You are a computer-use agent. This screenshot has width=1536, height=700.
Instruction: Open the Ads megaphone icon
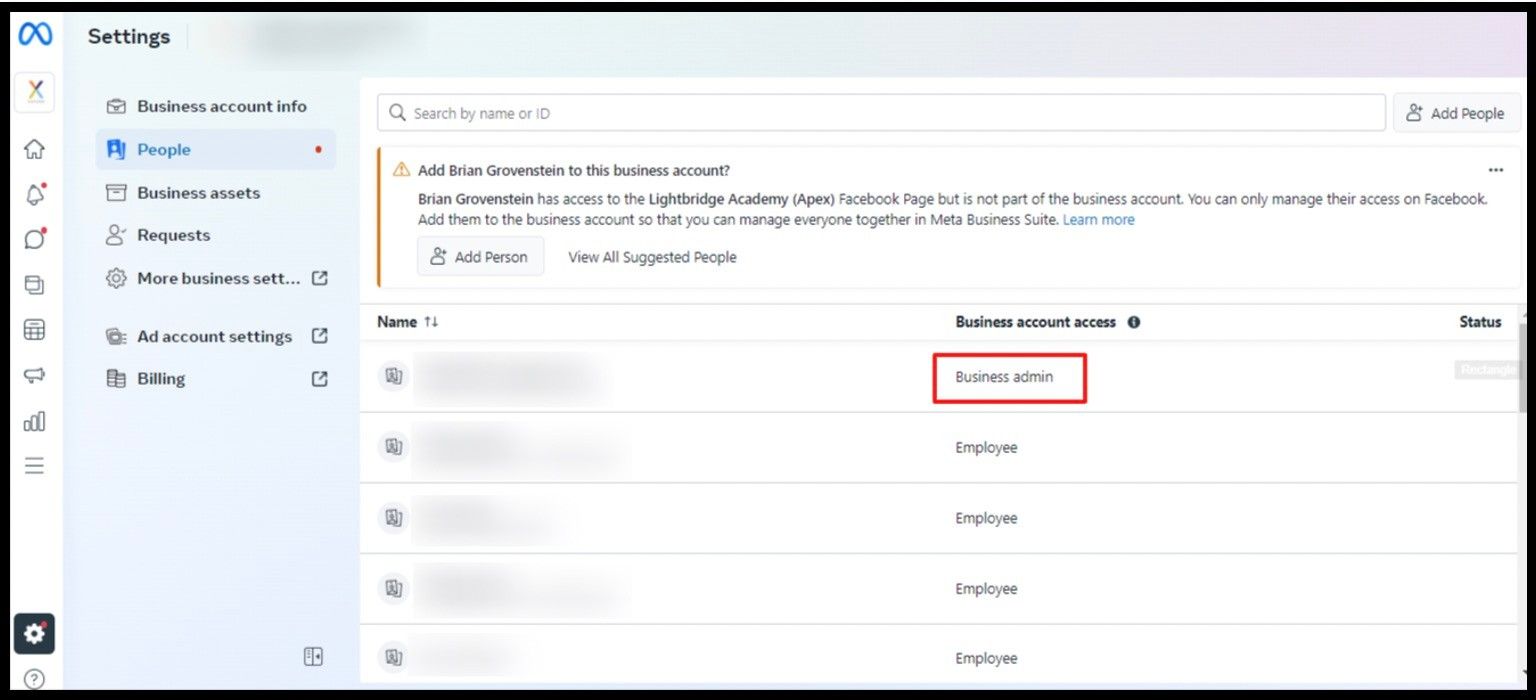coord(34,376)
